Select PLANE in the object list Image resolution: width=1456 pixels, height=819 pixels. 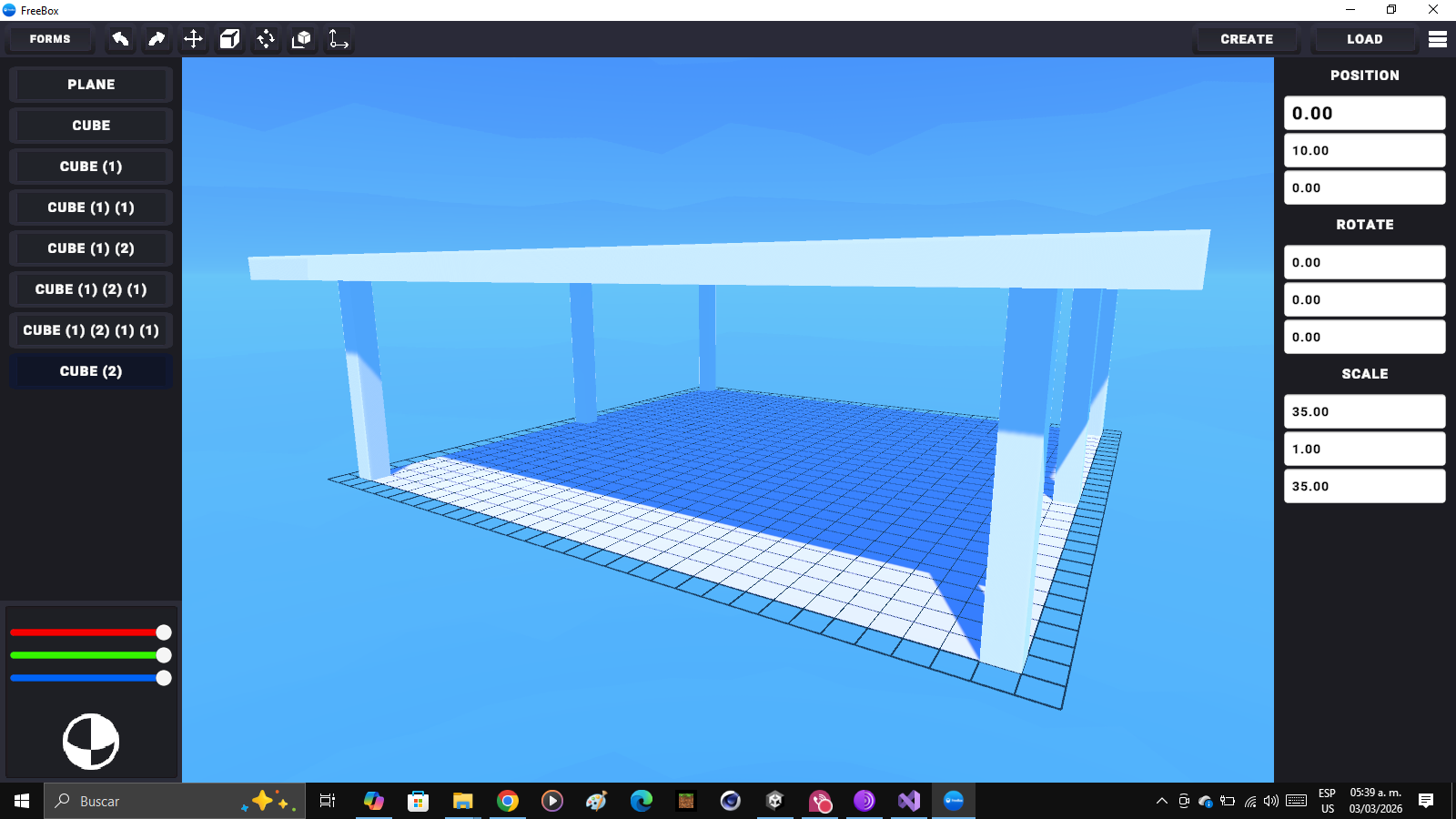91,85
